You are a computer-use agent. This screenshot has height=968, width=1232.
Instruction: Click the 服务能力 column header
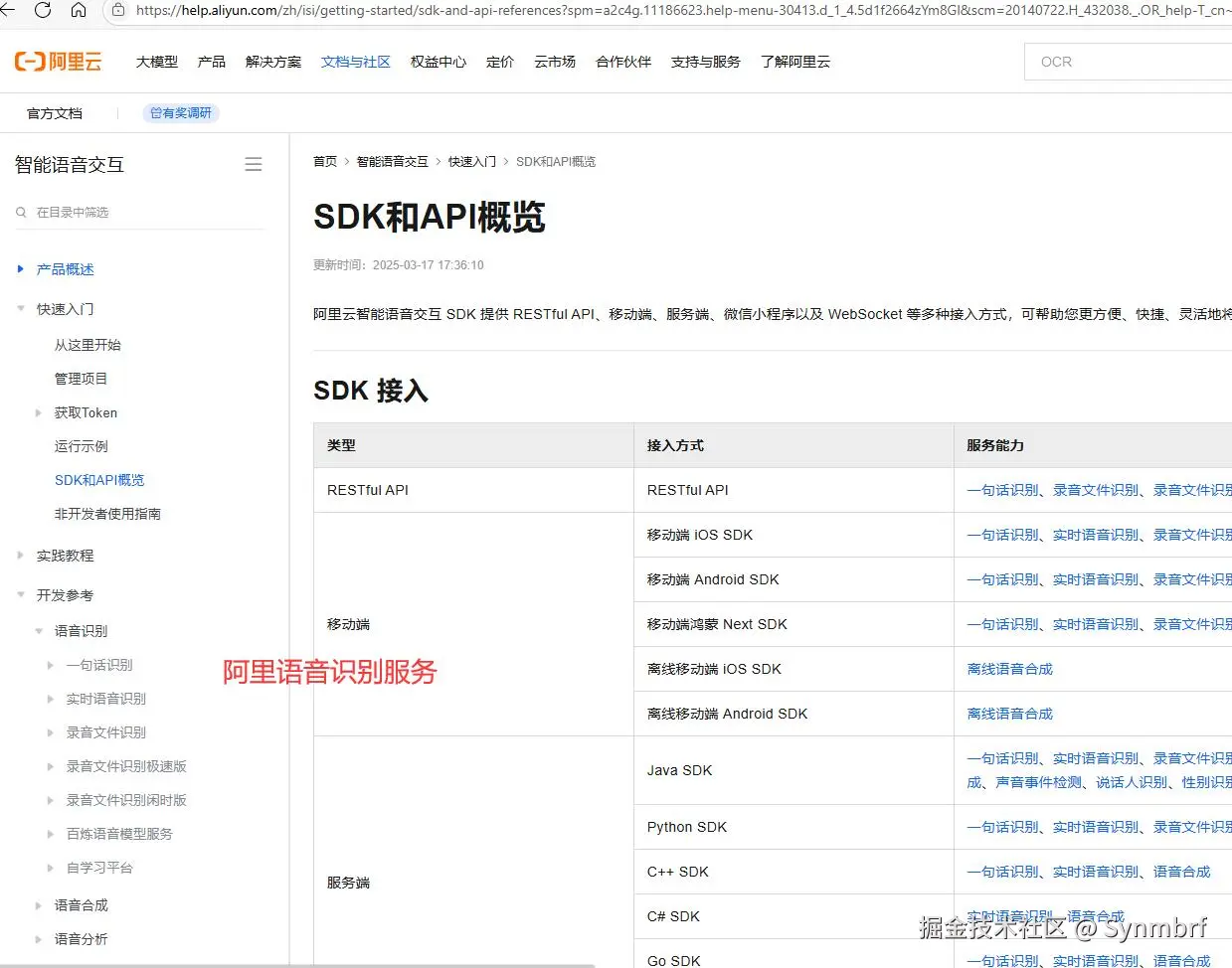[995, 445]
